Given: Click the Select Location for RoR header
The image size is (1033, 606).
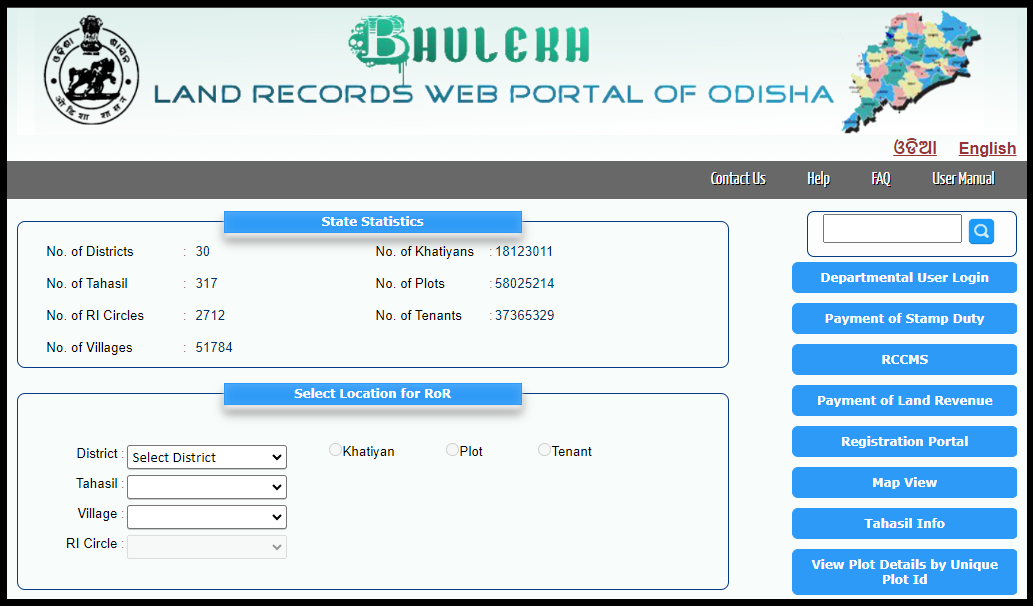Looking at the screenshot, I should [373, 394].
